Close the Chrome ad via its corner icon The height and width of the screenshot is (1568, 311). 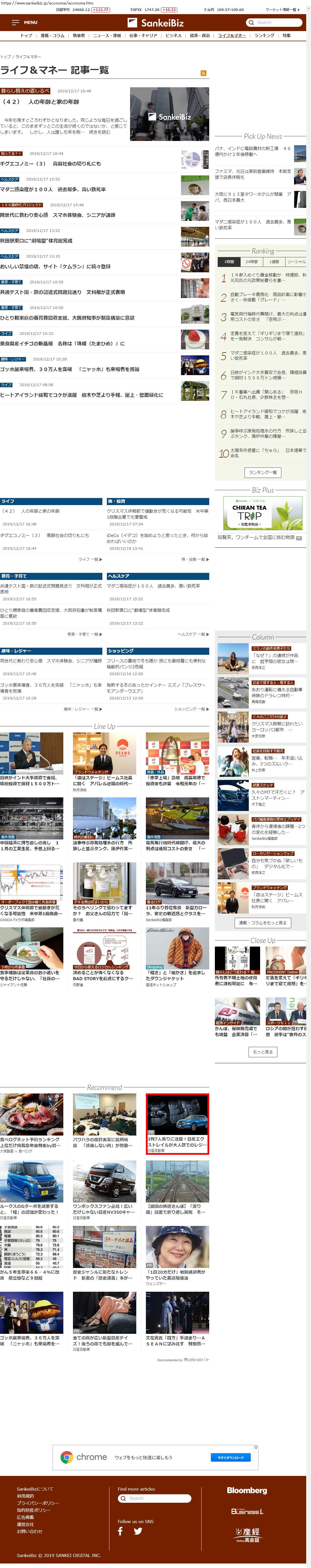pyautogui.click(x=256, y=1446)
